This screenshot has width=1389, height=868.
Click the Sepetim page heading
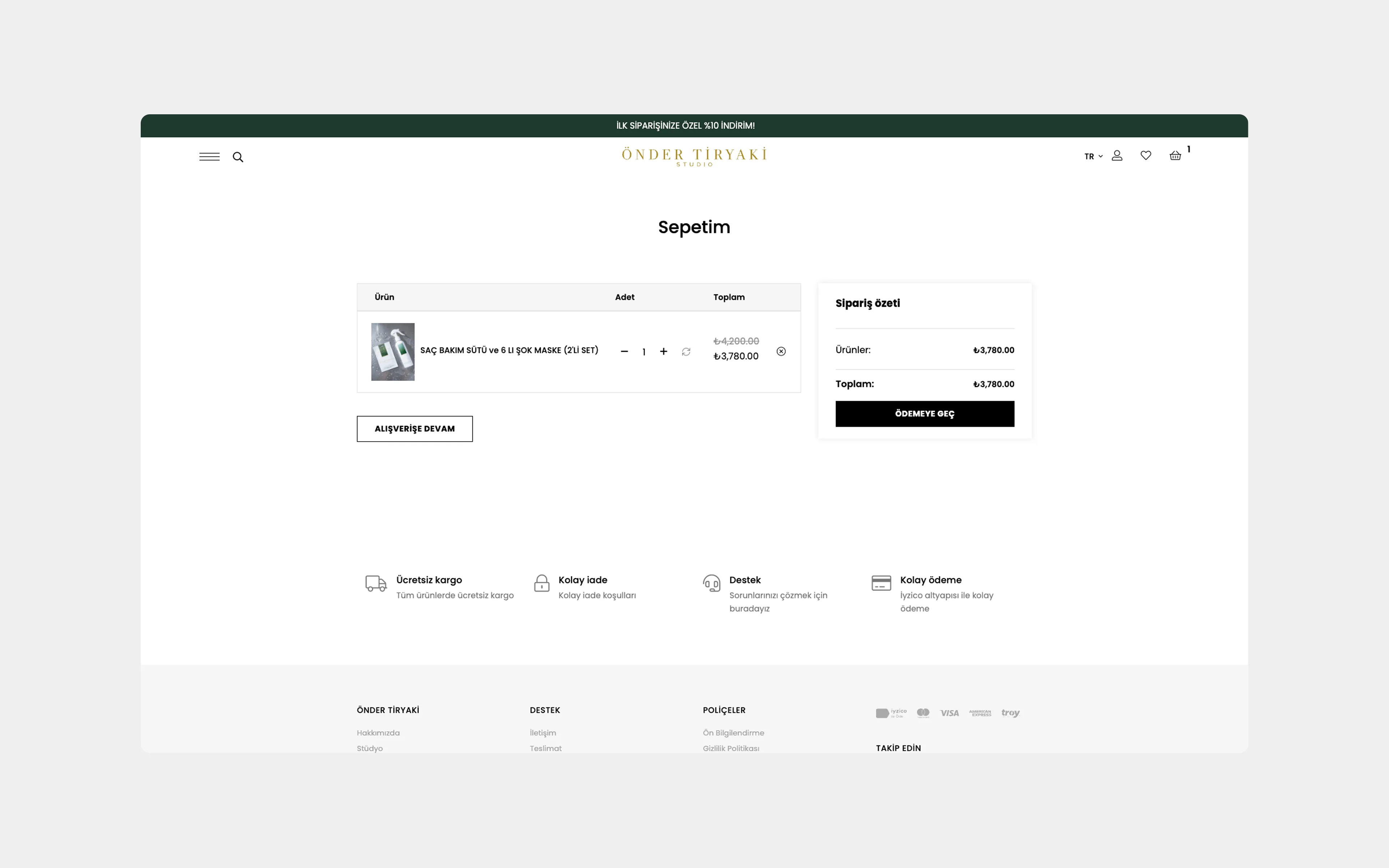tap(694, 227)
